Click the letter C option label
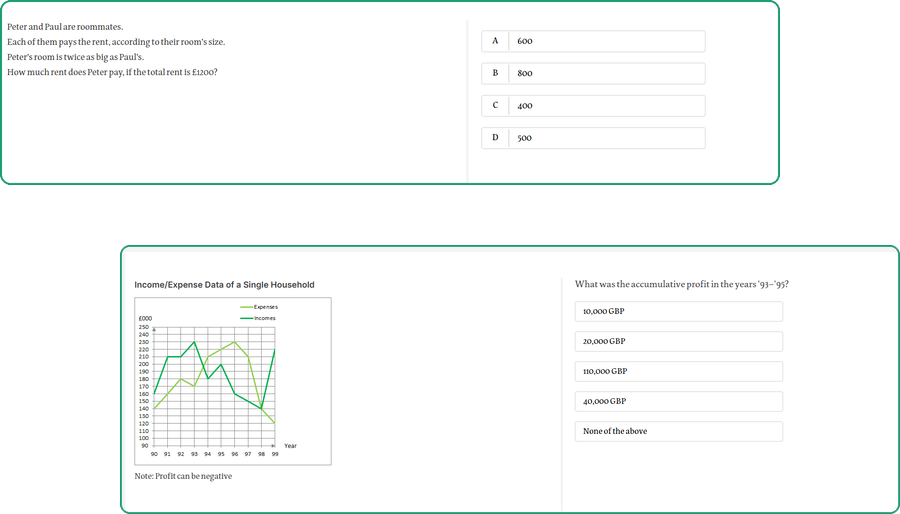 pyautogui.click(x=495, y=106)
